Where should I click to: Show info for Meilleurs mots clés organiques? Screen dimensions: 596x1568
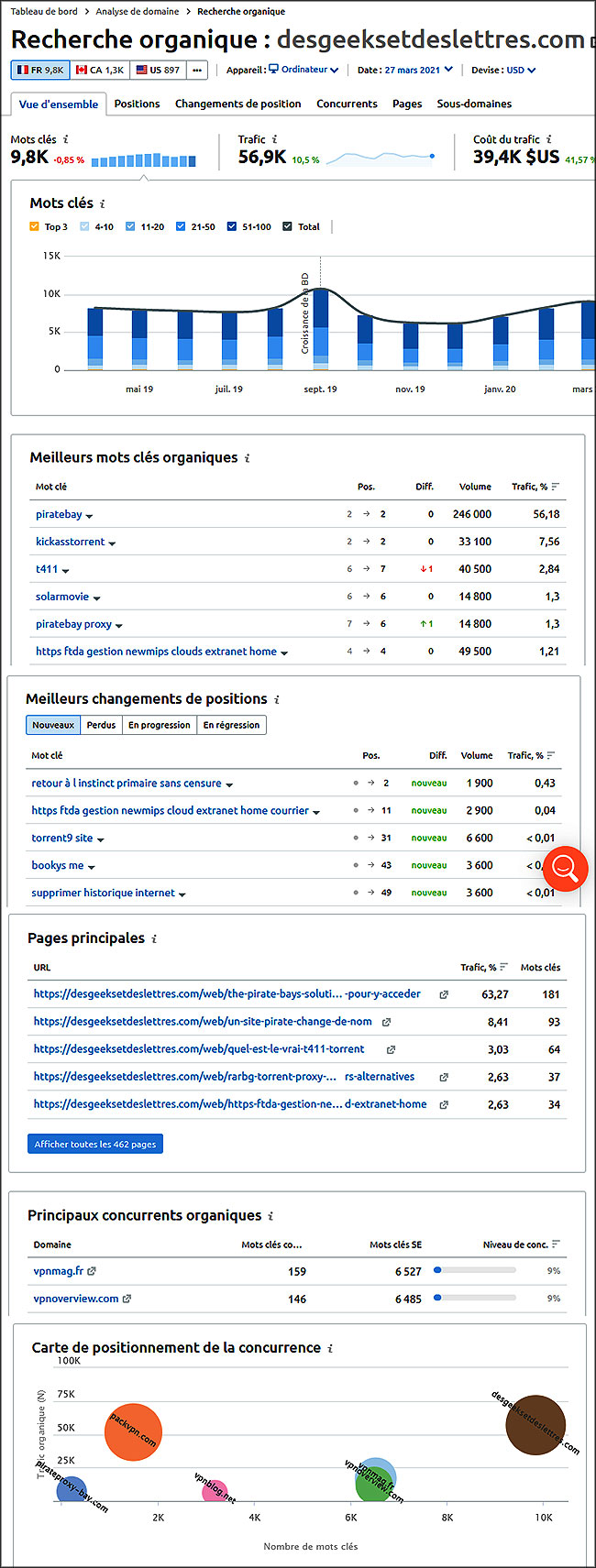pyautogui.click(x=247, y=458)
